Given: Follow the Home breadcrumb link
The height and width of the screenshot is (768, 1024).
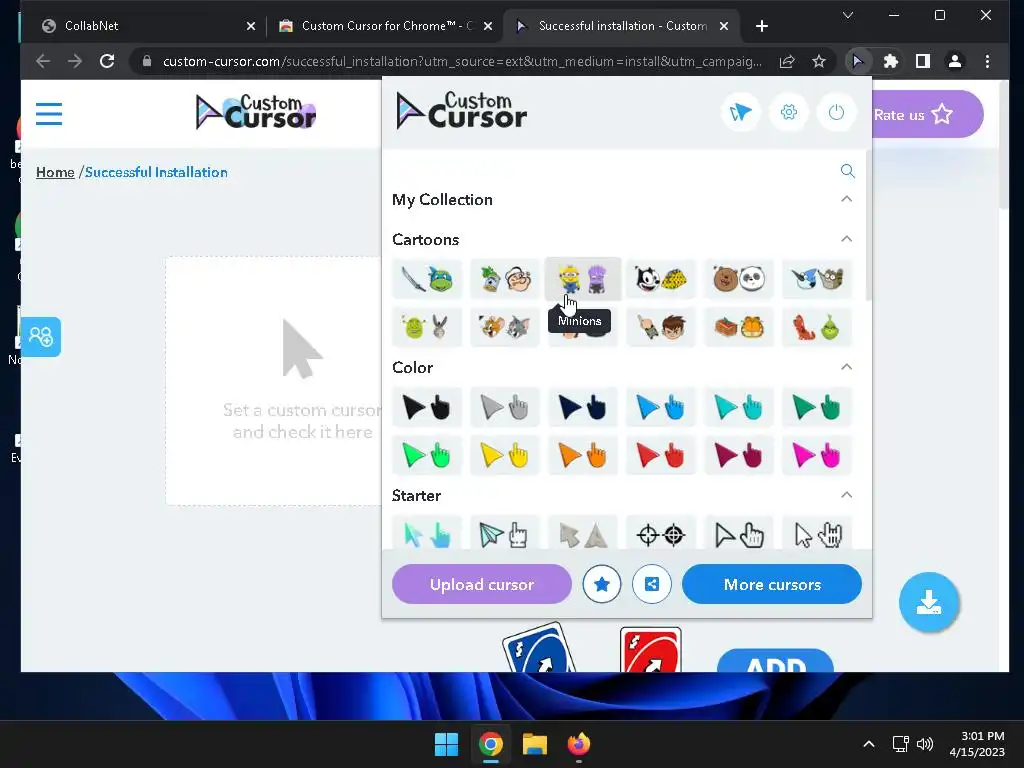Looking at the screenshot, I should point(55,172).
